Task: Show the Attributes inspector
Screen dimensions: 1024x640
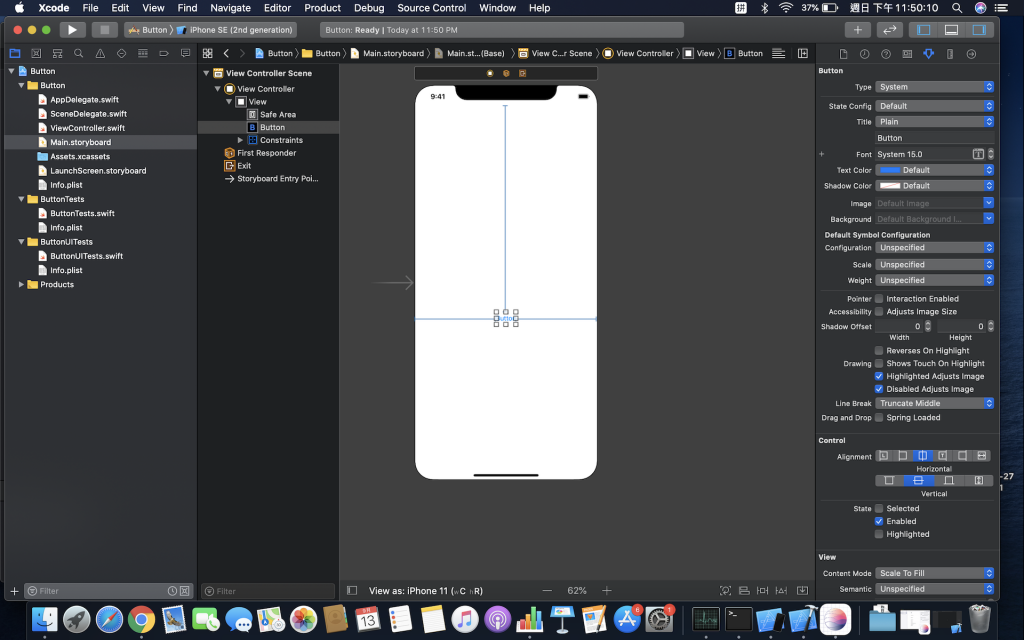Action: point(928,54)
